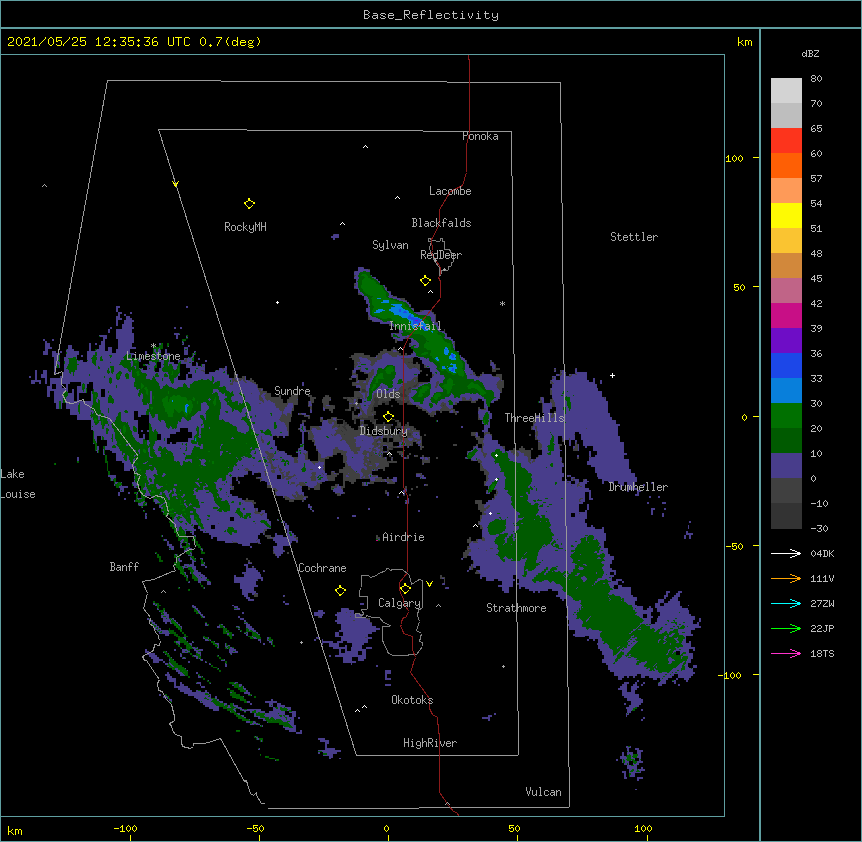This screenshot has height=842, width=862.
Task: Click the yellow V marker northwest of RockyMH
Action: coord(175,184)
